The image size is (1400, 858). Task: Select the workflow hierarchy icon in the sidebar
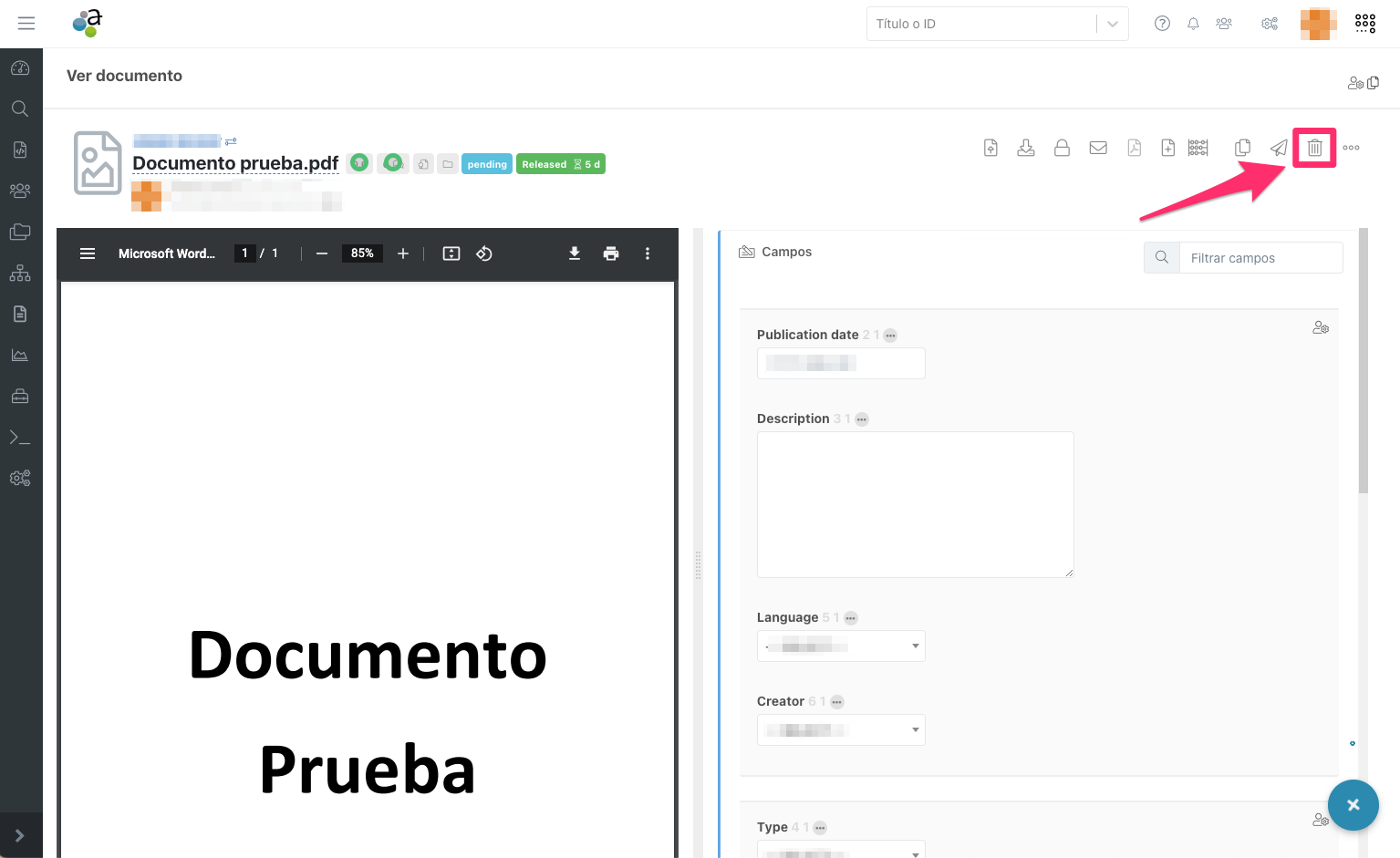pos(20,273)
